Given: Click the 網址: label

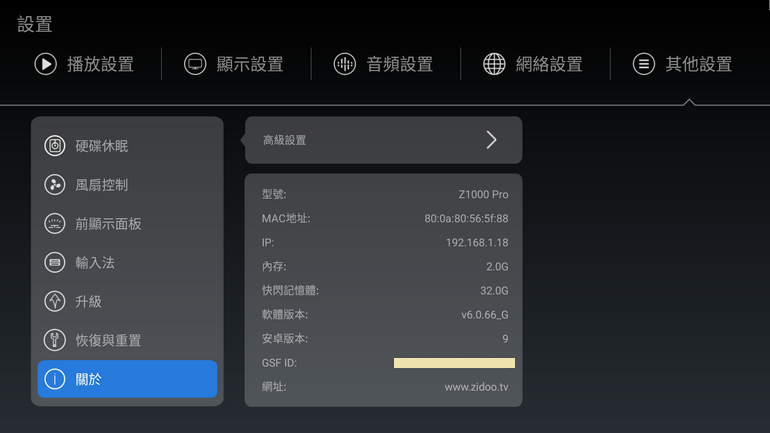Looking at the screenshot, I should [274, 387].
